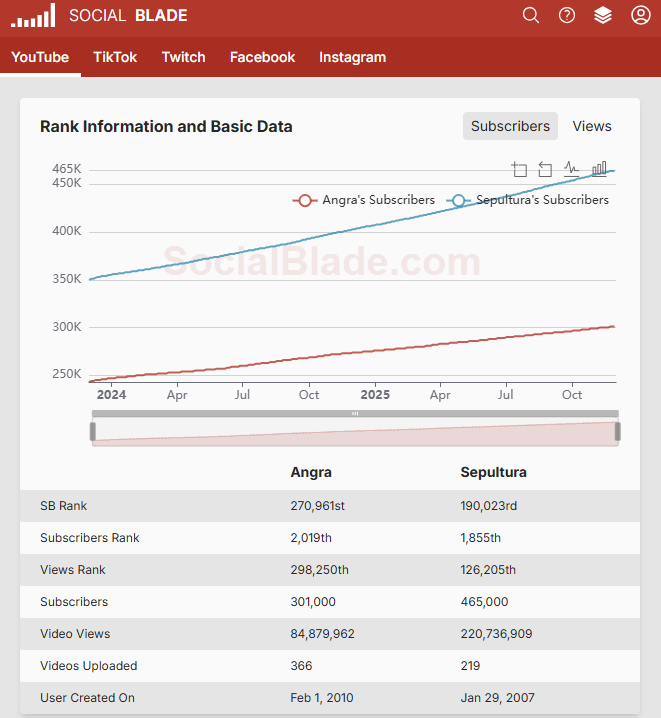Grab left handle of chart range slider
The height and width of the screenshot is (718, 661).
point(93,432)
